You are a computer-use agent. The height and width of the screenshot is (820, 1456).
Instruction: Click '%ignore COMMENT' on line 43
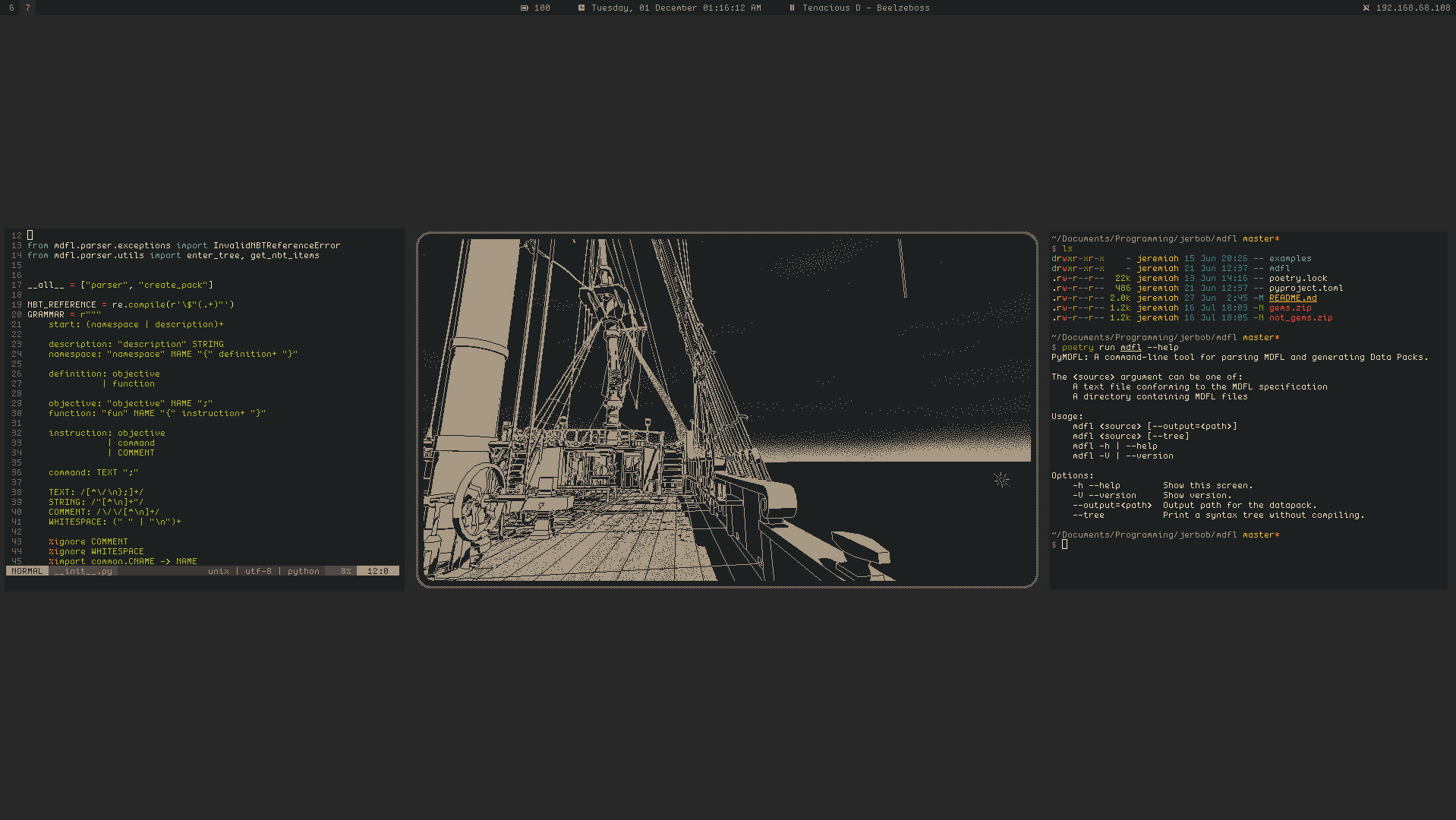coord(88,541)
